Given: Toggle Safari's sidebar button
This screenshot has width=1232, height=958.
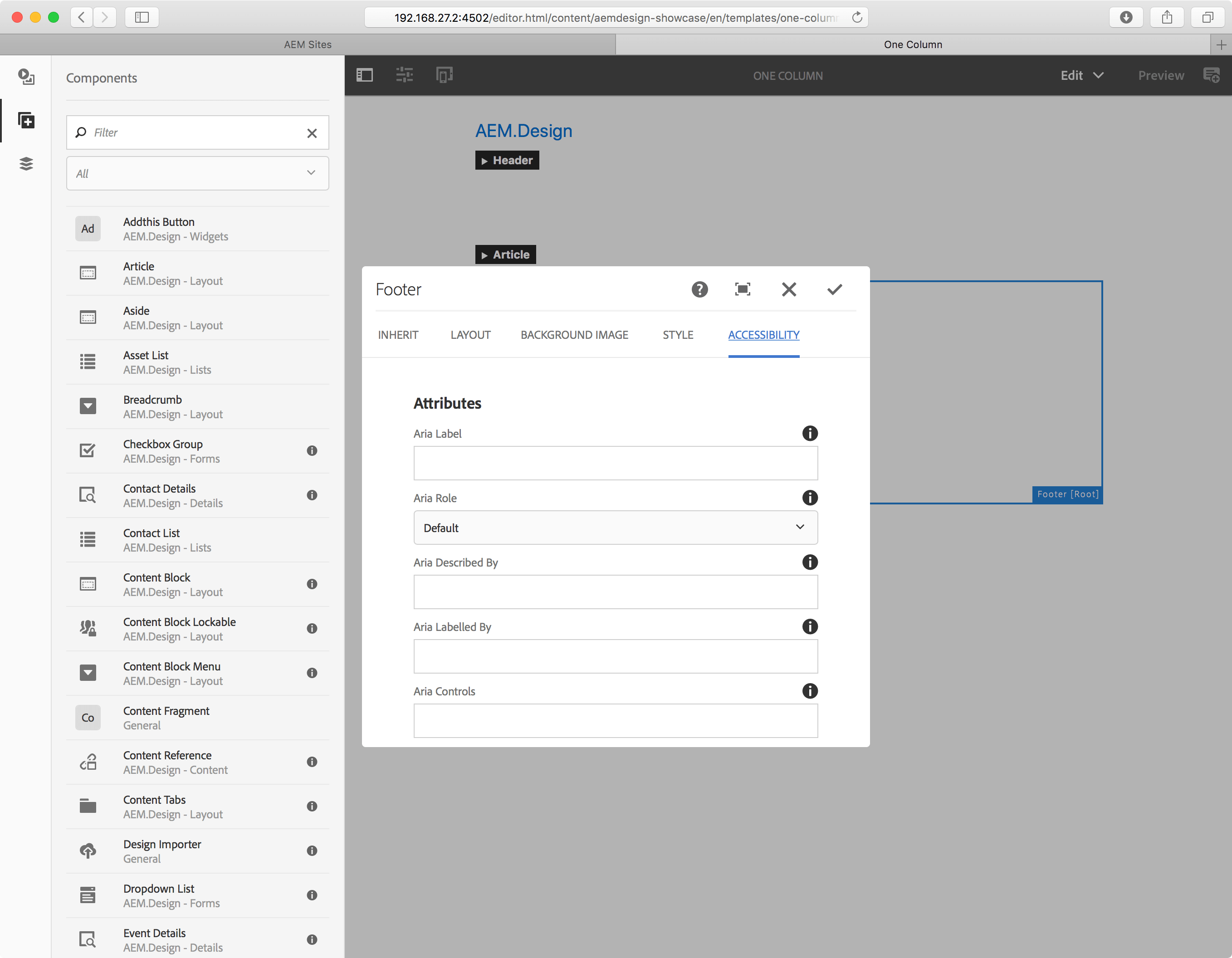Looking at the screenshot, I should point(141,17).
